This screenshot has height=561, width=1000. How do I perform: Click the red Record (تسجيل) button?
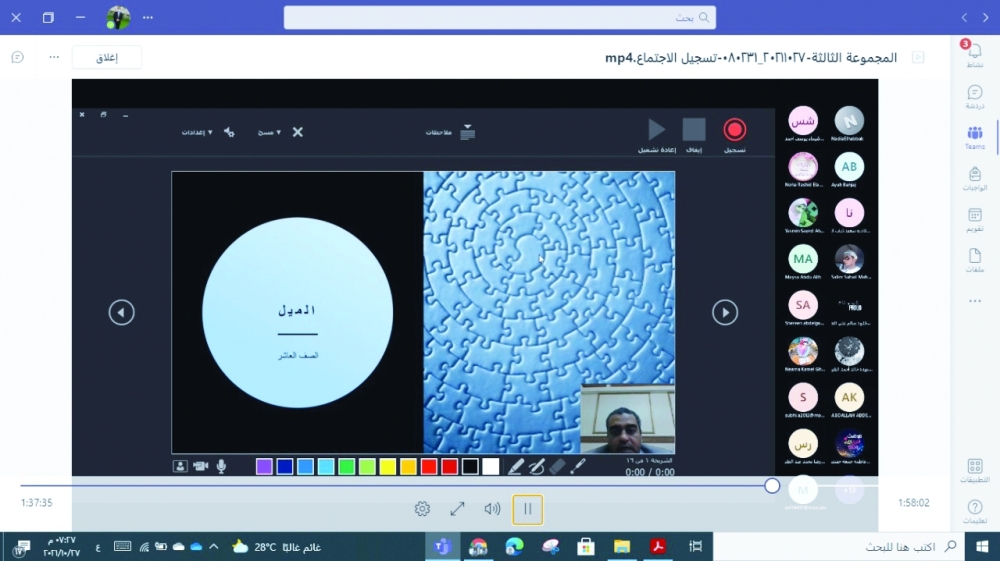[x=735, y=130]
